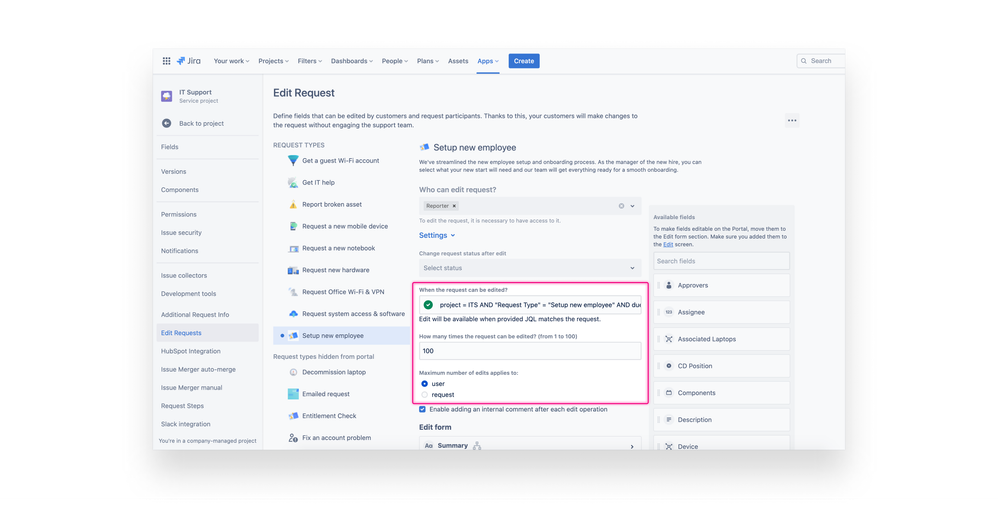Open the app switcher grid icon

tap(166, 61)
